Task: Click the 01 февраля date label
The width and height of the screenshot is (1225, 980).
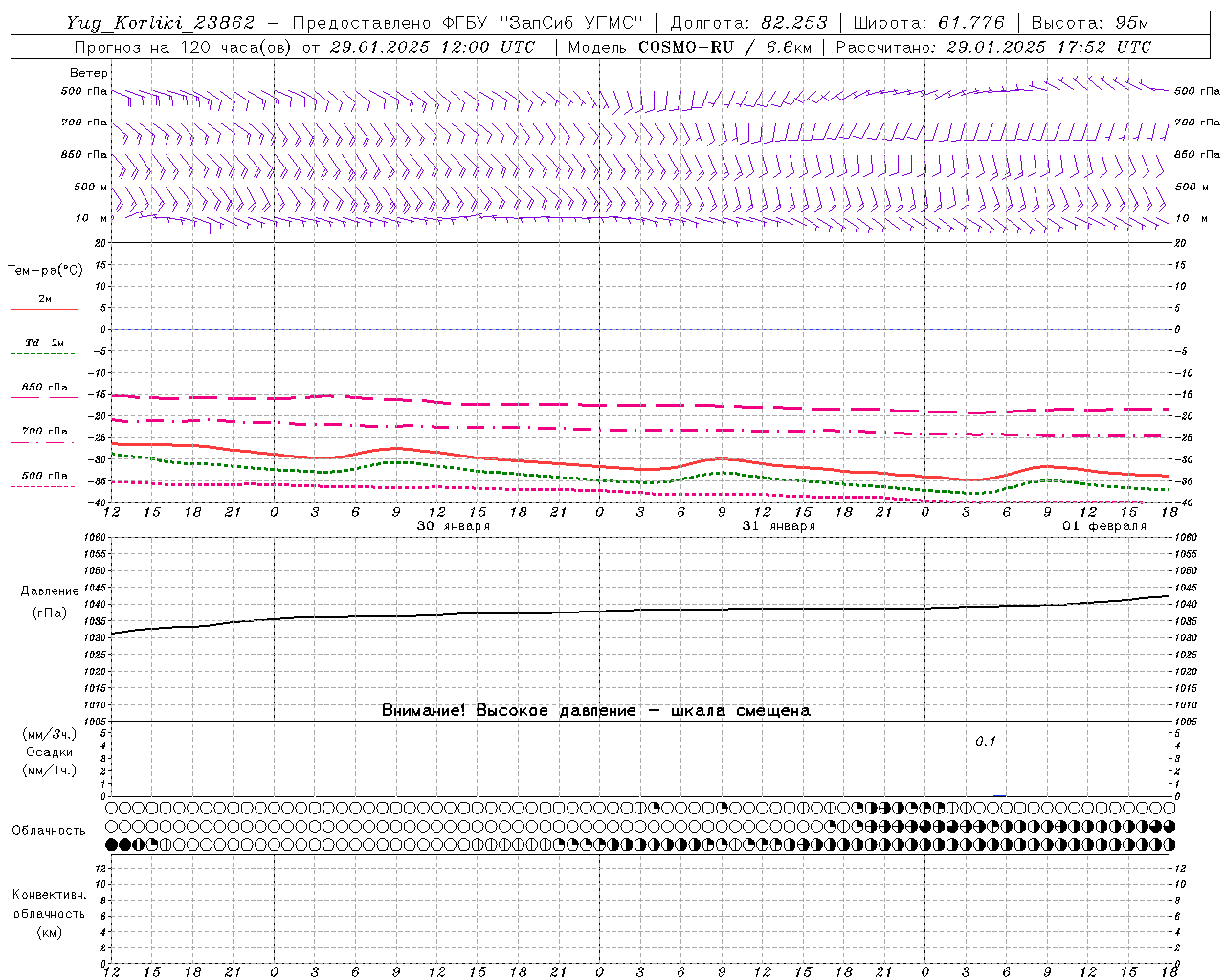Action: (x=1103, y=526)
